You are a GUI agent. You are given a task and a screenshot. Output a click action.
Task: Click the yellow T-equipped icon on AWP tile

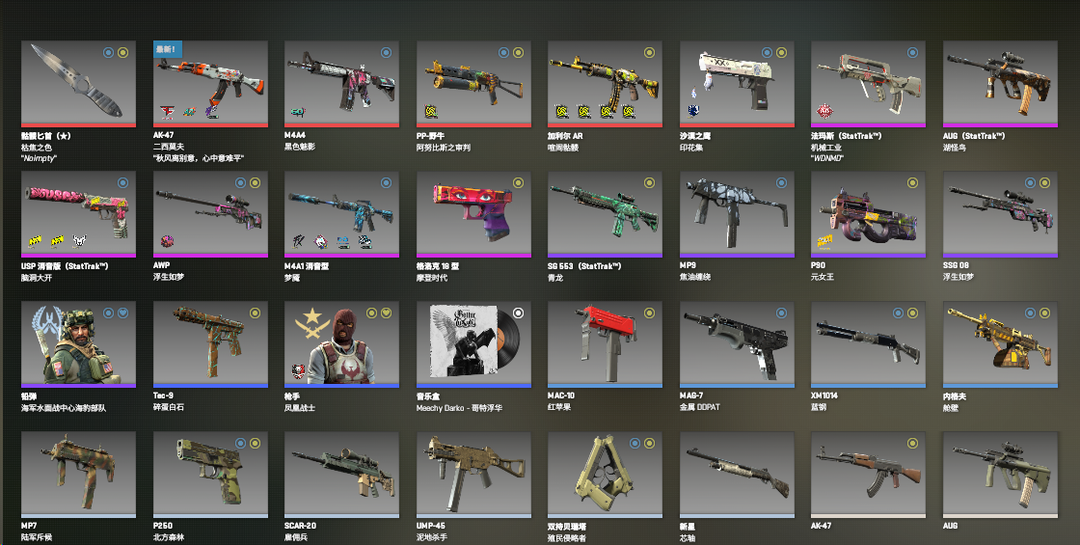click(255, 183)
